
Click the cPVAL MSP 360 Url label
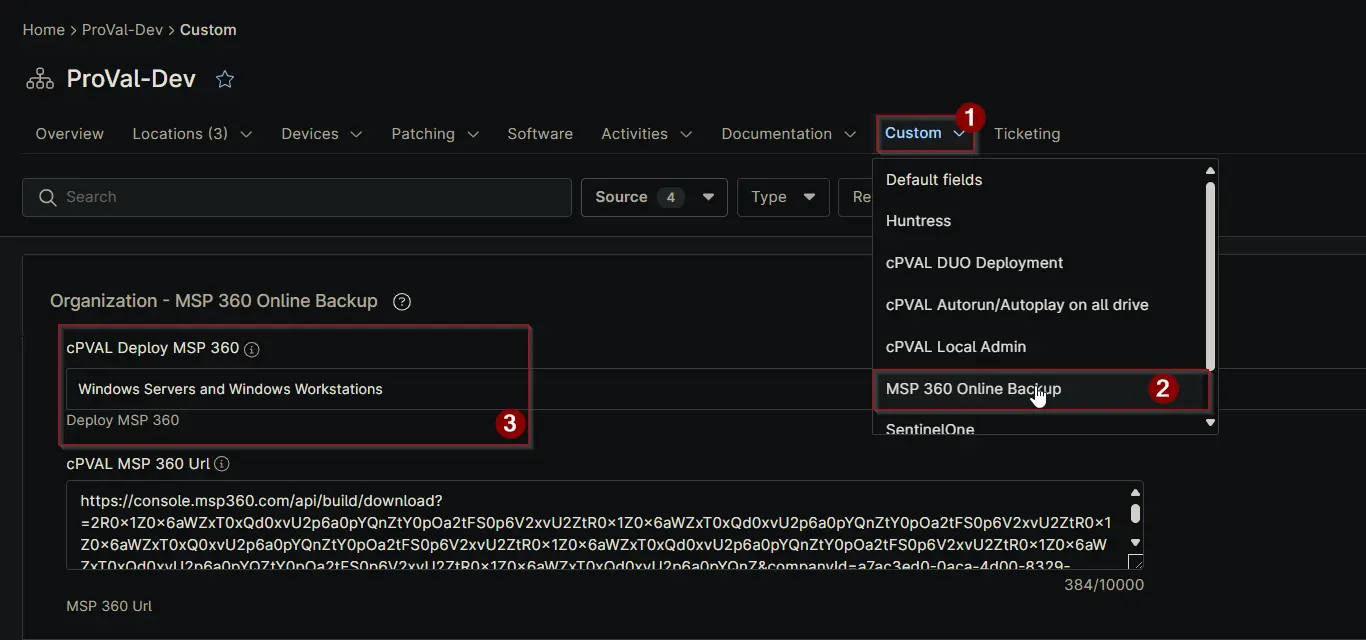coord(138,464)
